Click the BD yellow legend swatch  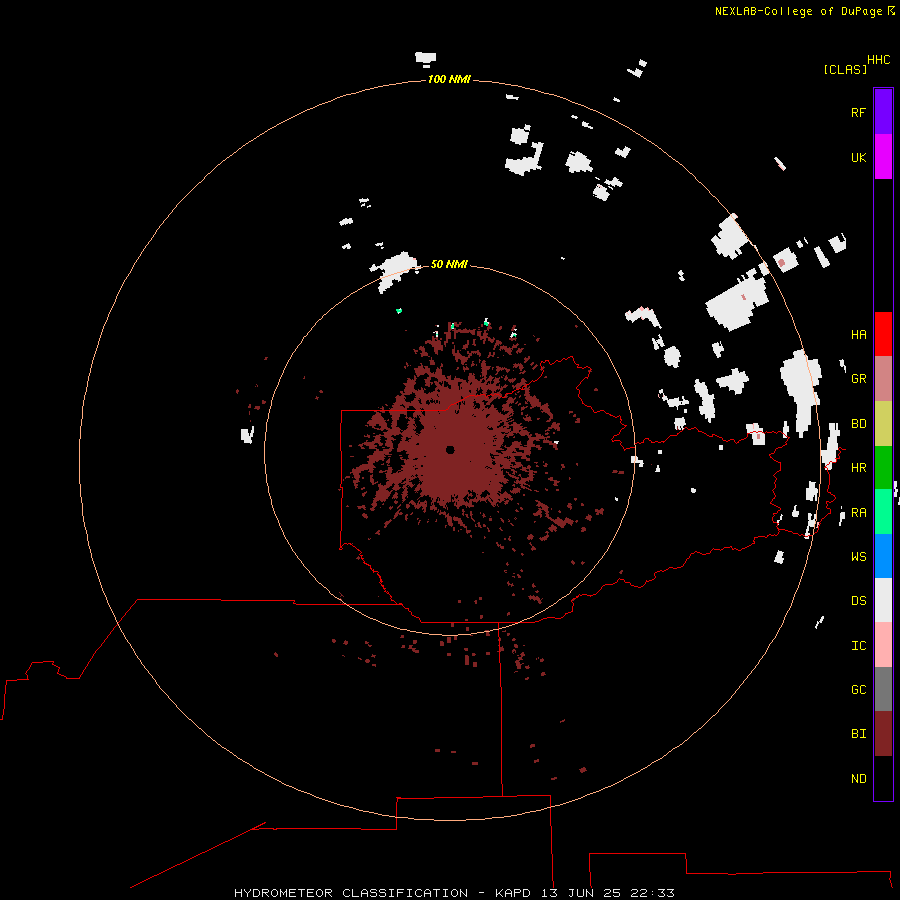point(883,423)
